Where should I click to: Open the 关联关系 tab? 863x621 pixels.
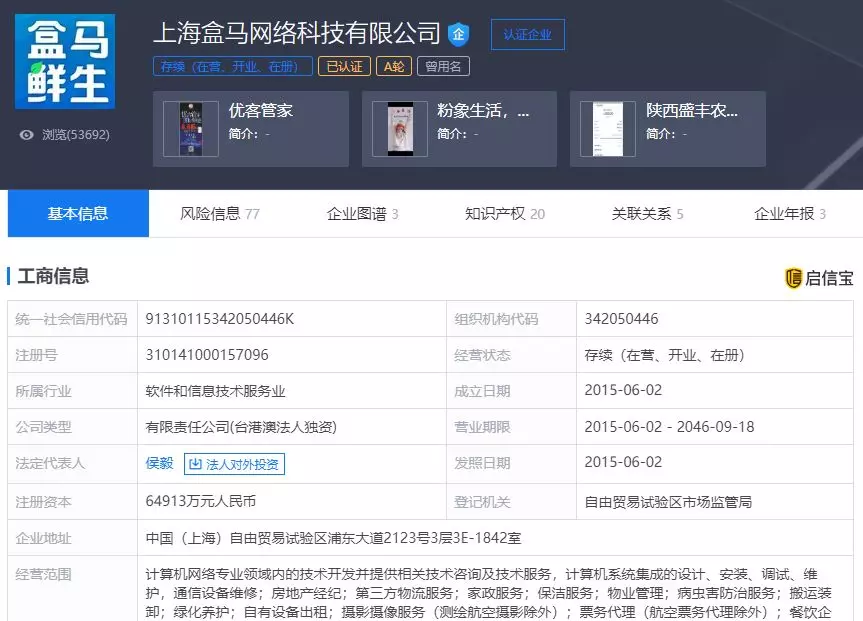[x=647, y=214]
